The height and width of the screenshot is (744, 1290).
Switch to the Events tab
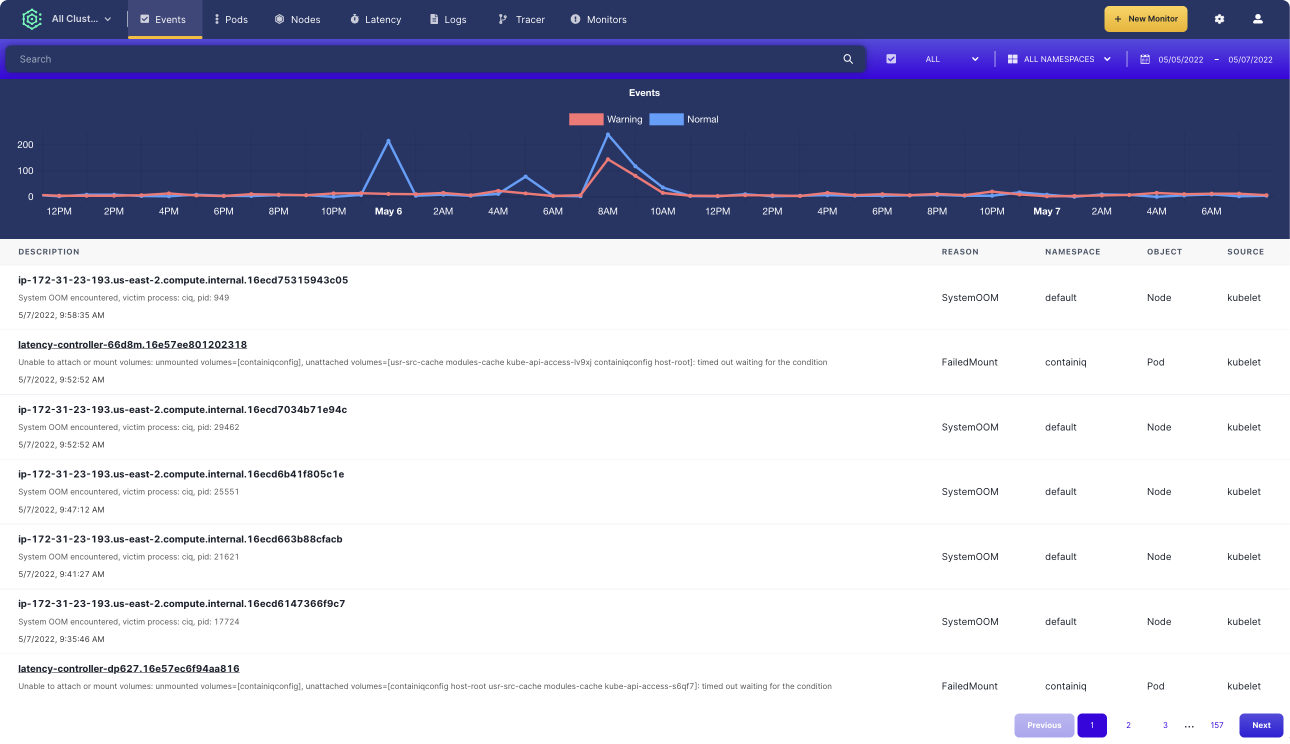164,19
